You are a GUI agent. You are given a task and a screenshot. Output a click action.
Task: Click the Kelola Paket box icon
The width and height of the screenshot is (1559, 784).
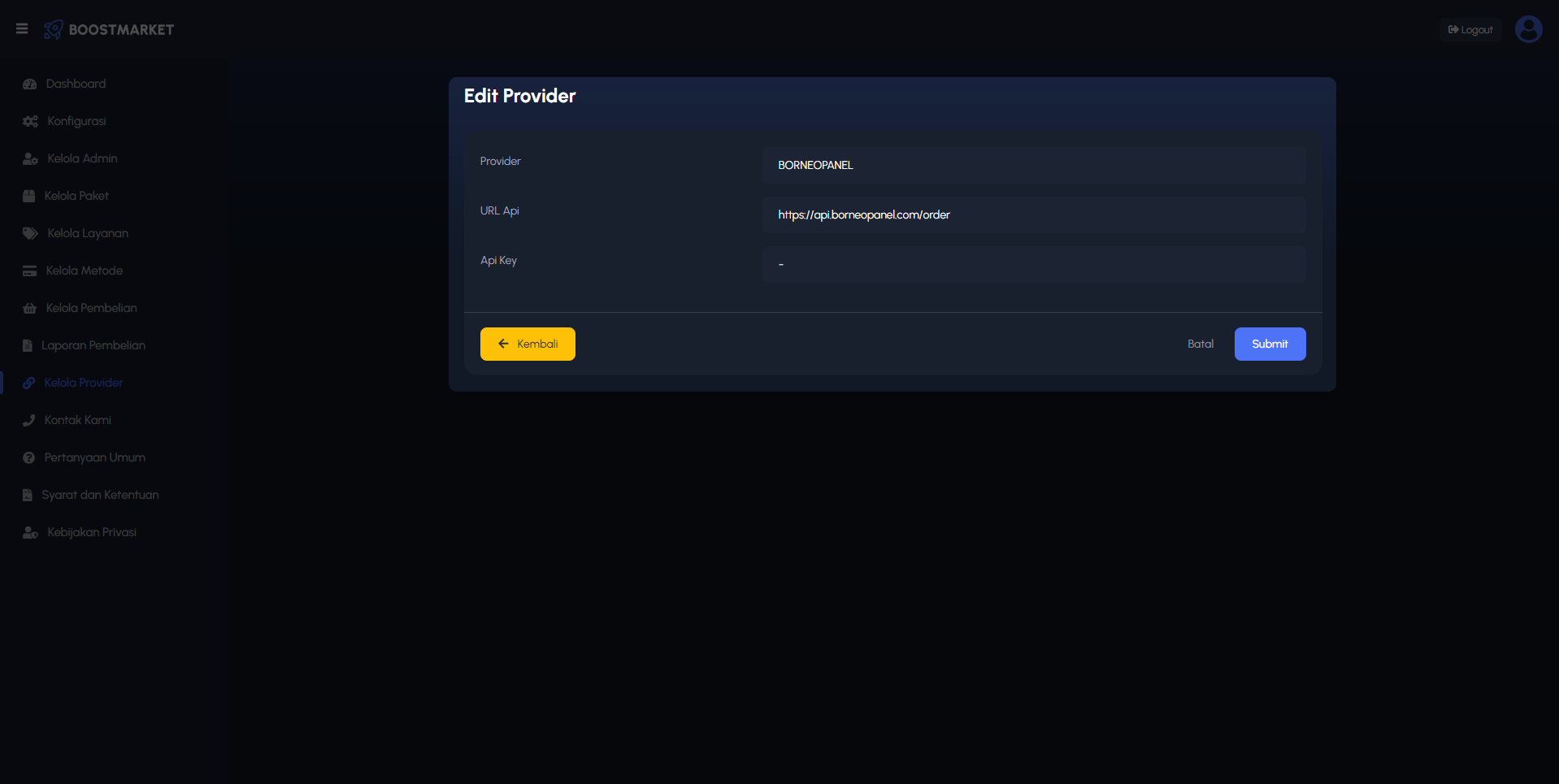pos(29,197)
